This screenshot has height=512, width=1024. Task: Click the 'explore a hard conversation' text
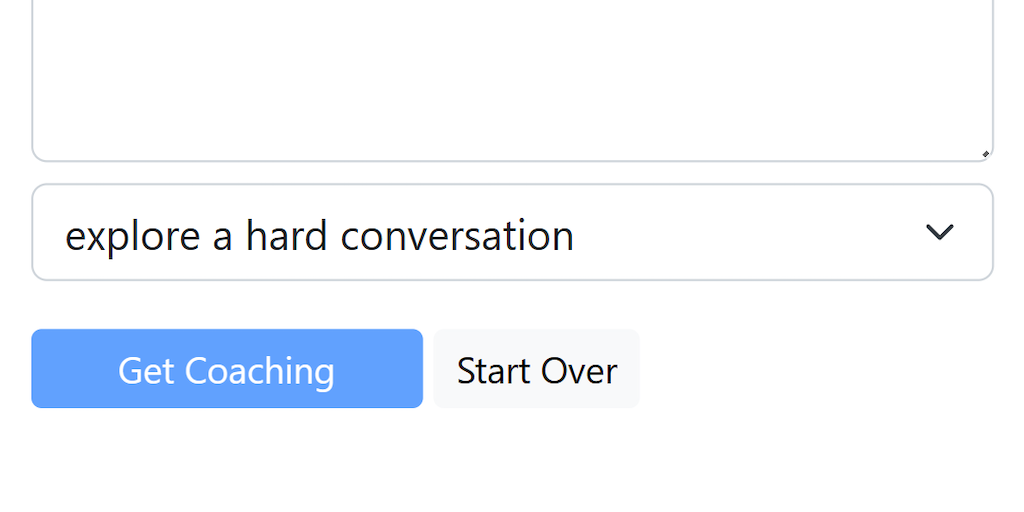(319, 236)
